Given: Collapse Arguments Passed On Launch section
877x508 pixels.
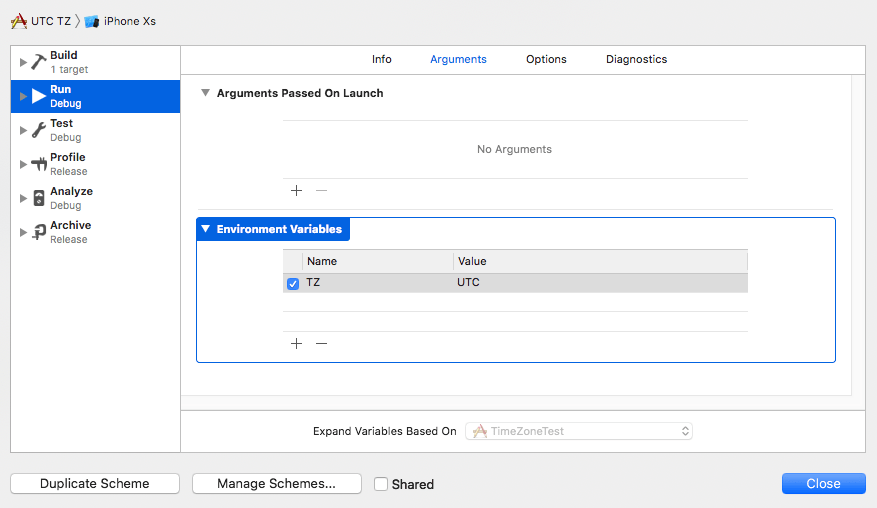Looking at the screenshot, I should [206, 93].
